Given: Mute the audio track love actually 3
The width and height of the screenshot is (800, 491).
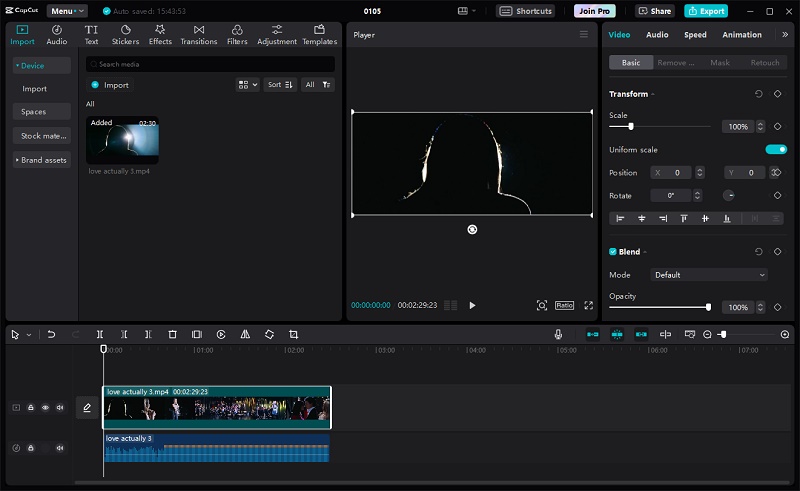Looking at the screenshot, I should (60, 448).
